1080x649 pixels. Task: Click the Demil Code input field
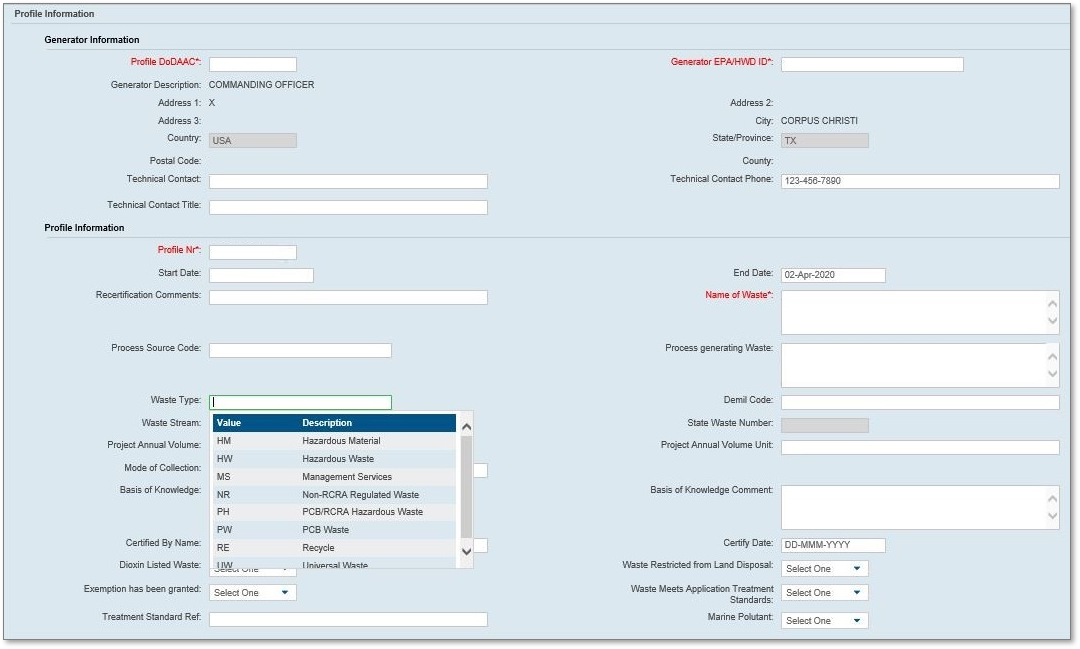(x=919, y=403)
